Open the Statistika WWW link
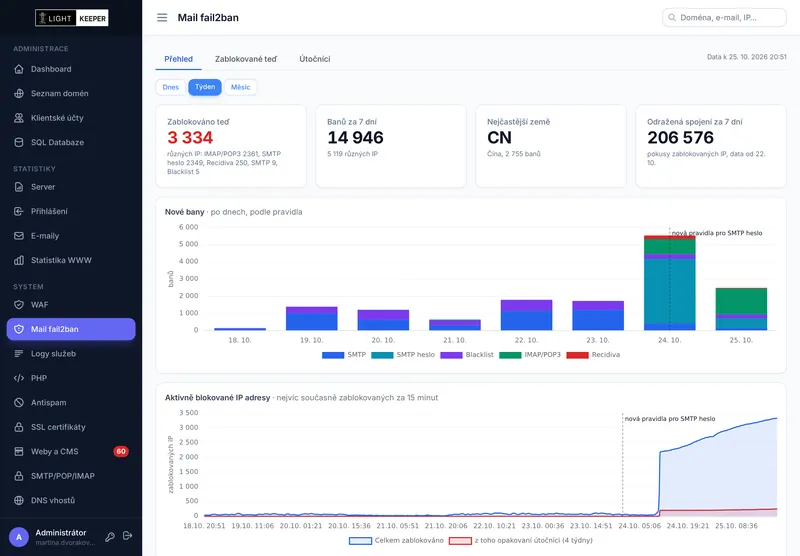 click(71, 260)
